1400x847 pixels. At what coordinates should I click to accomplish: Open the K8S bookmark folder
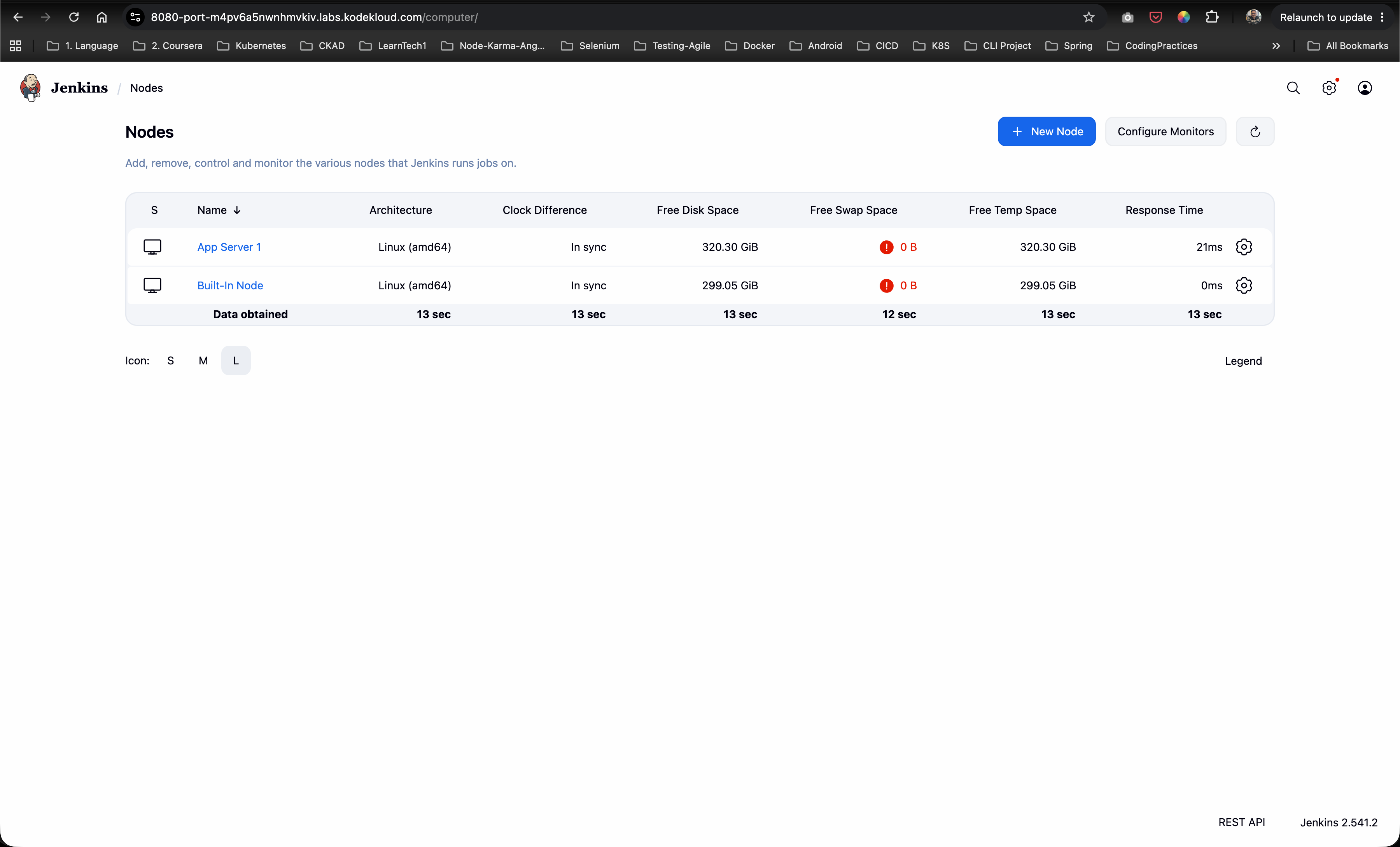[931, 46]
